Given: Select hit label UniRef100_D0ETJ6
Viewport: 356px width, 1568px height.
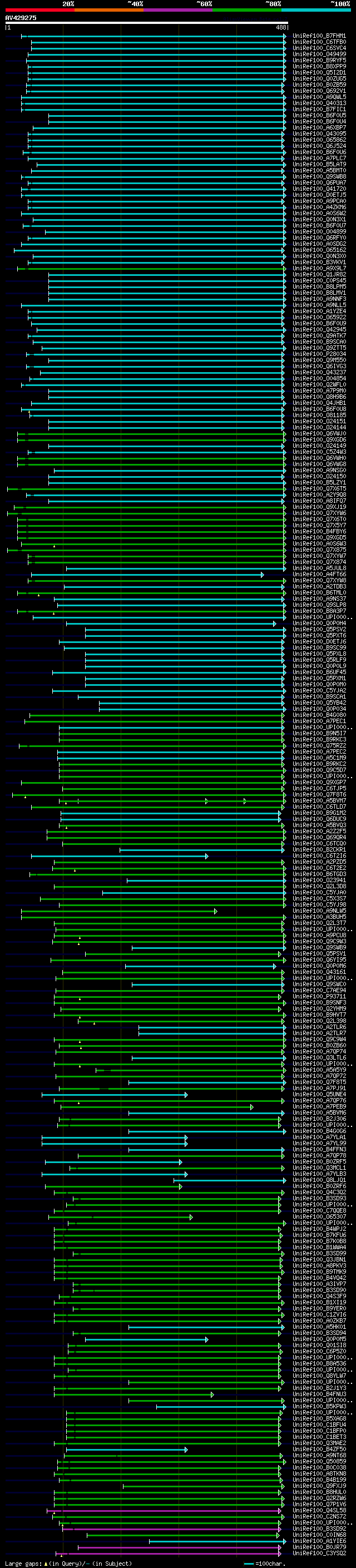Looking at the screenshot, I should 319,641.
